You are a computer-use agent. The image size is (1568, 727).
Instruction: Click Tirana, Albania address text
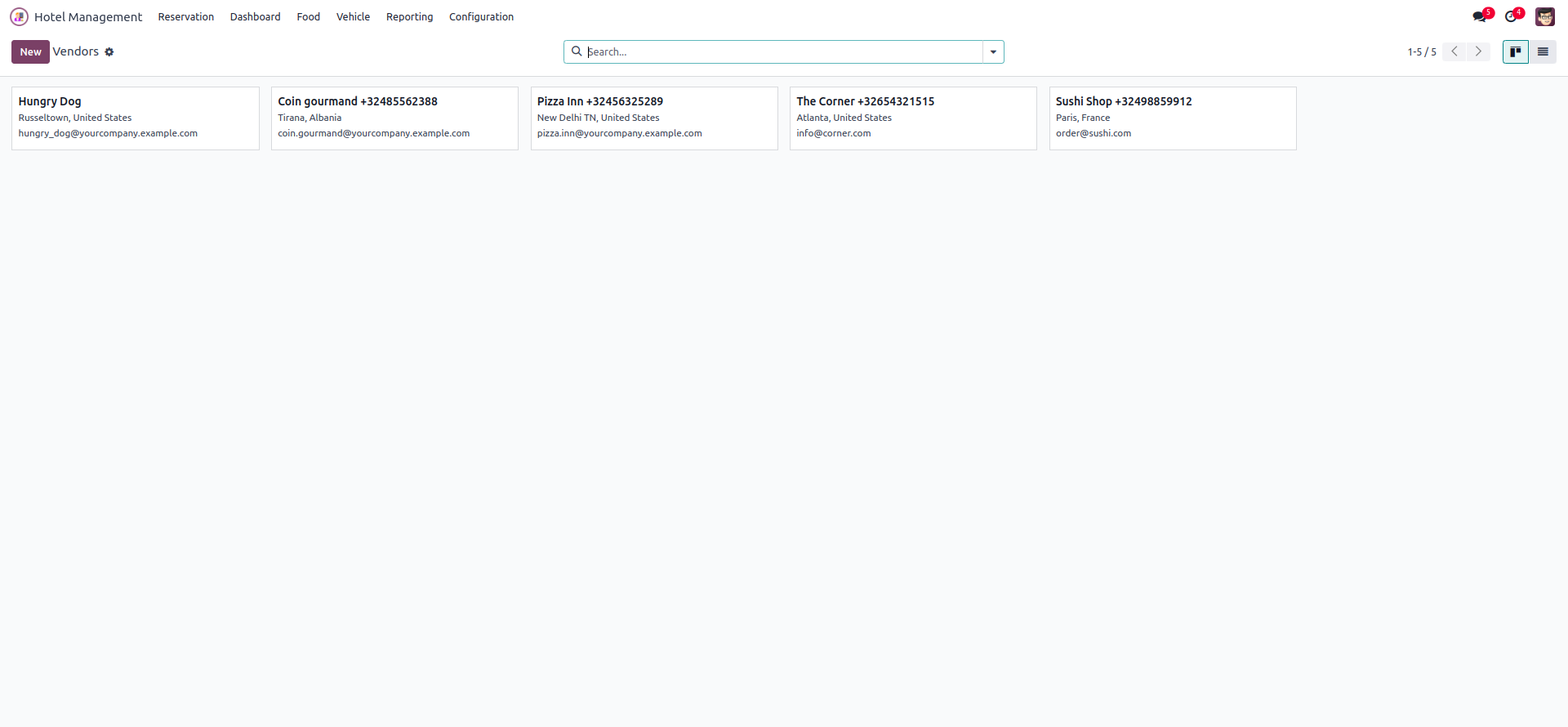[310, 118]
